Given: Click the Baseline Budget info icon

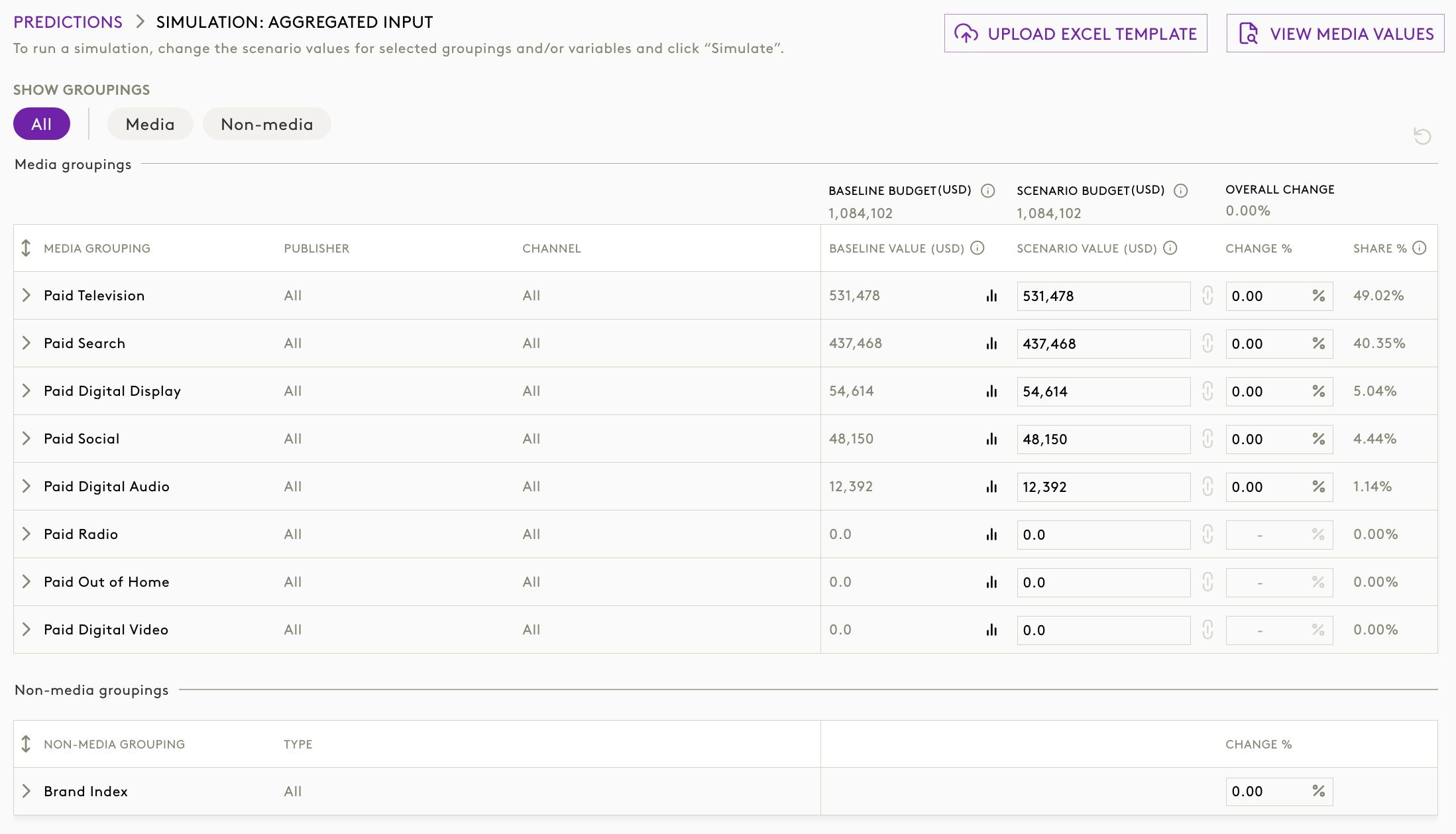Looking at the screenshot, I should 988,191.
